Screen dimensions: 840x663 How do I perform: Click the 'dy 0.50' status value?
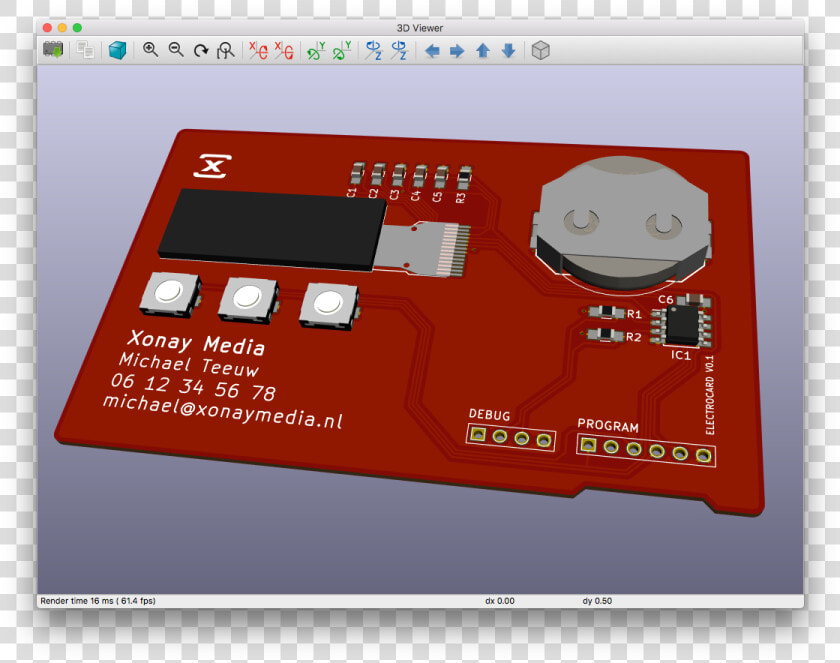[597, 601]
